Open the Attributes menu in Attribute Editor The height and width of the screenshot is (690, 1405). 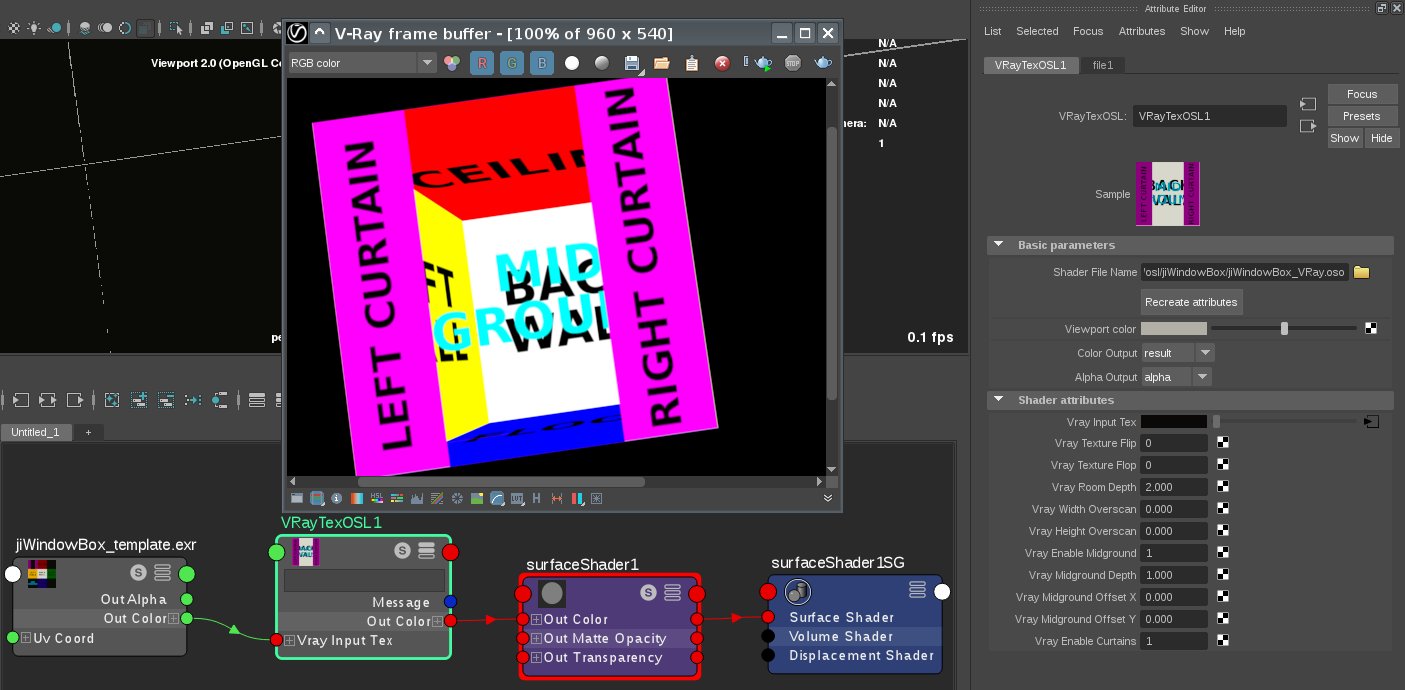(x=1141, y=31)
